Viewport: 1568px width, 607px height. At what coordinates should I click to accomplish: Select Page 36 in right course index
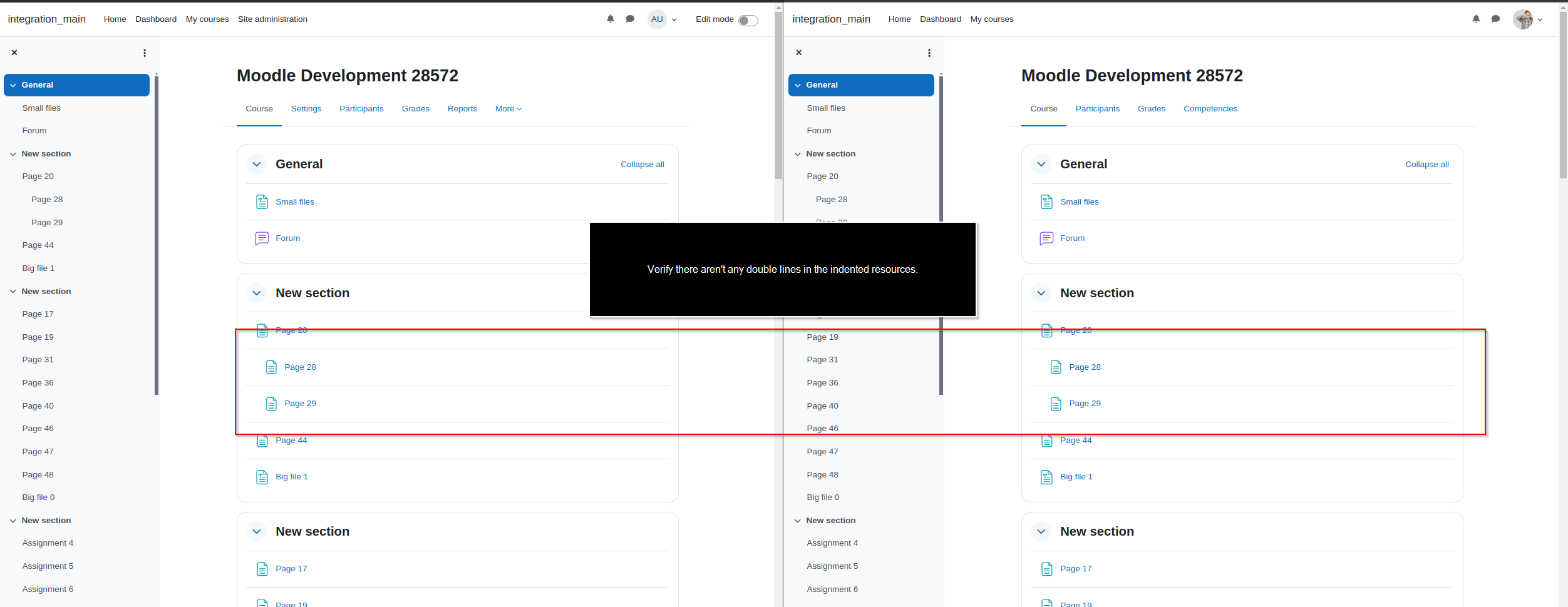click(822, 383)
